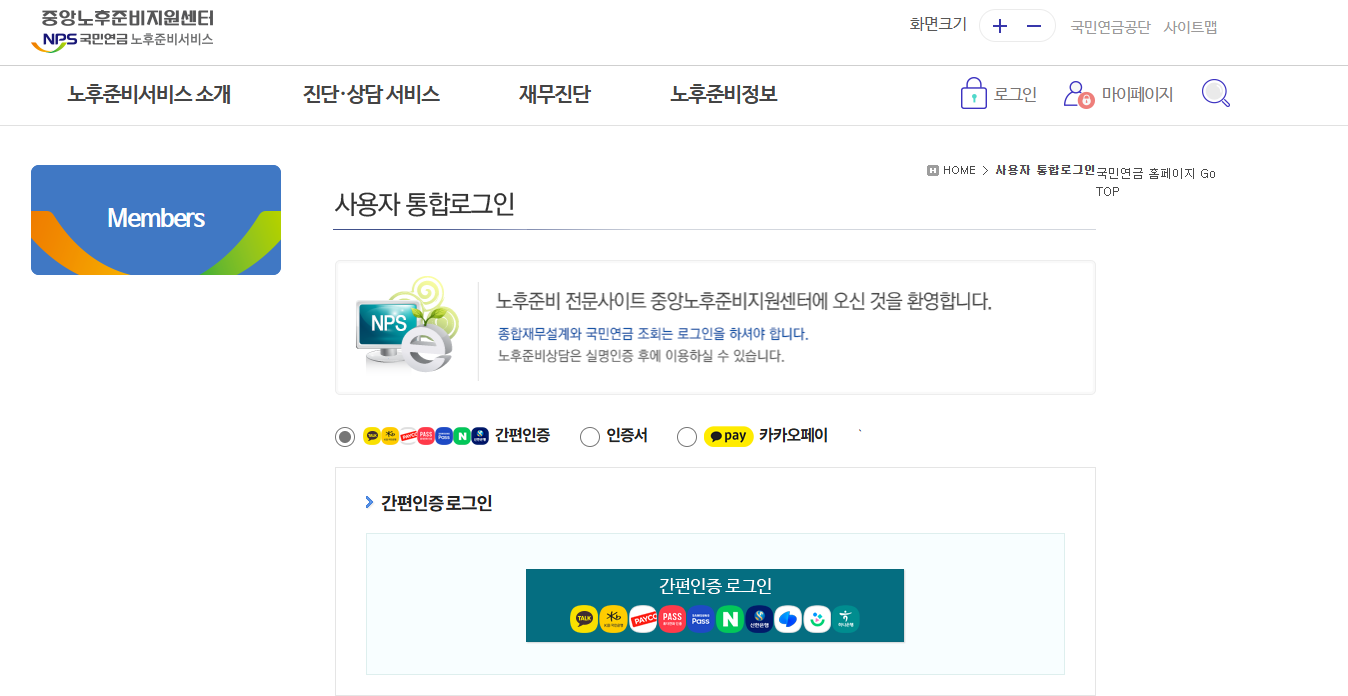Go to 국민연금공단 via the link

click(x=1110, y=27)
